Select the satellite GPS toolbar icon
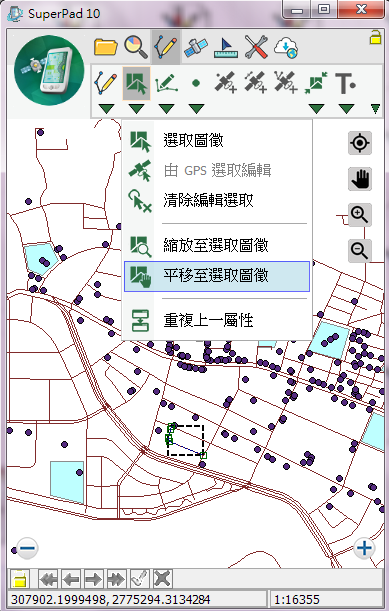 [x=196, y=47]
